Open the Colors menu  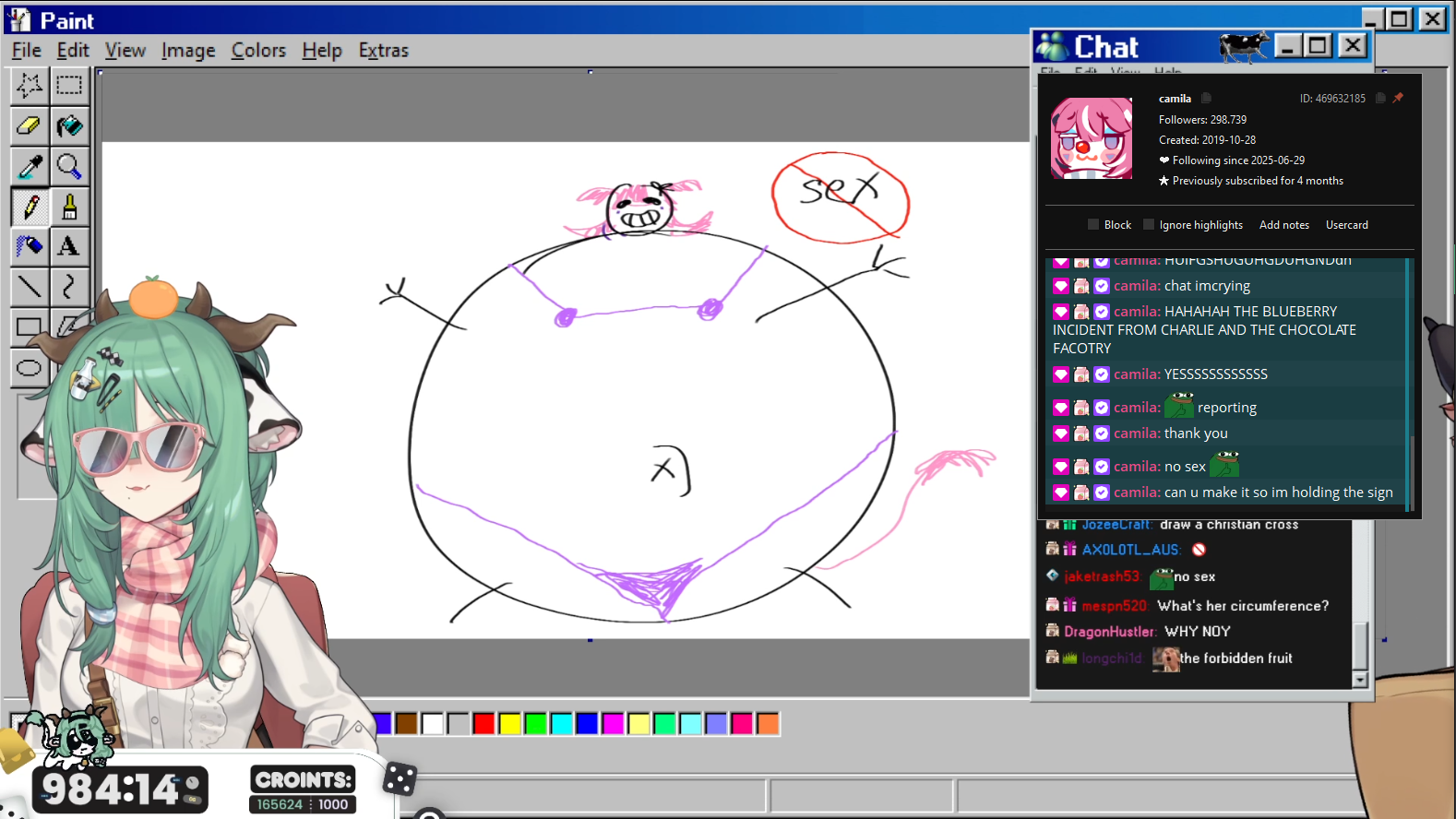point(258,51)
